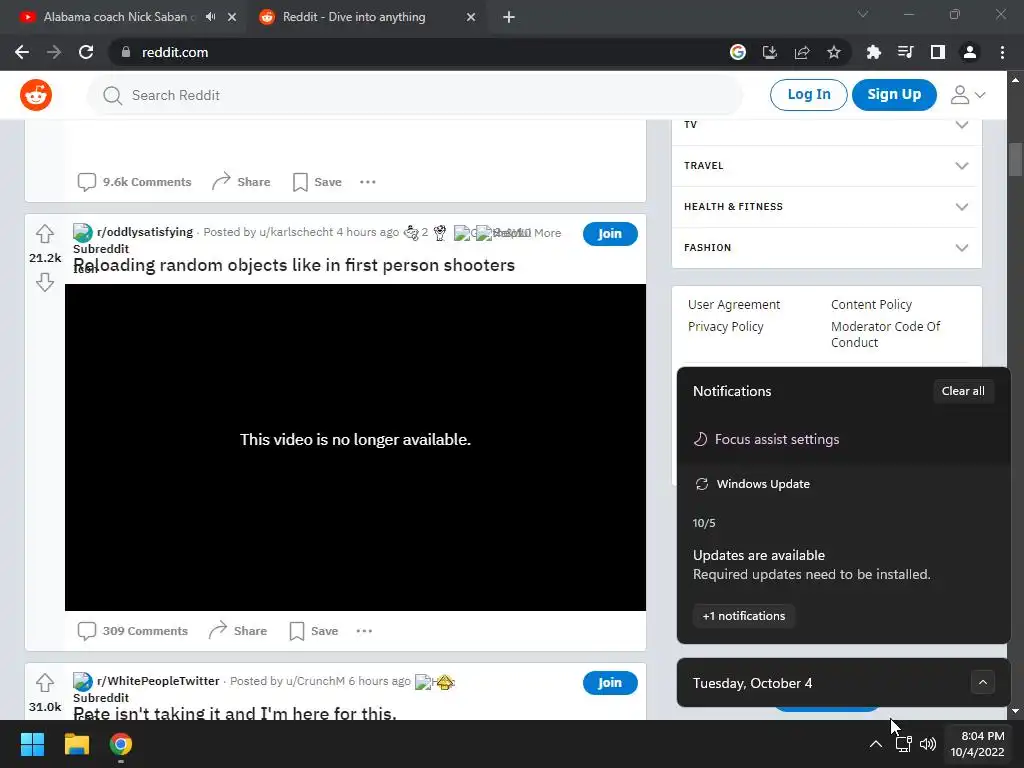The height and width of the screenshot is (768, 1024).
Task: Open the user account menu icon
Action: (968, 95)
